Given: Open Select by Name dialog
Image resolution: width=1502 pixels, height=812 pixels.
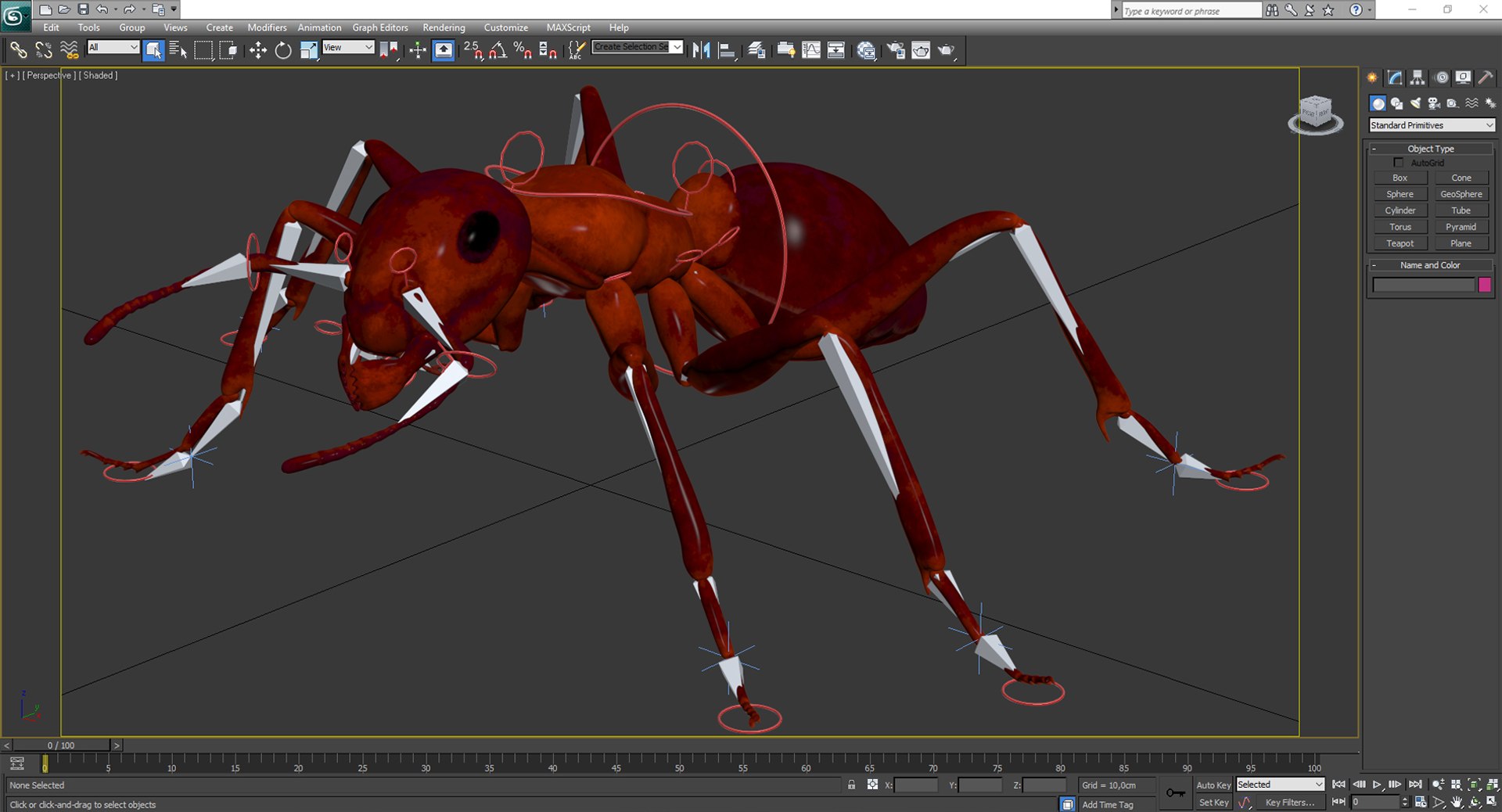Looking at the screenshot, I should [x=178, y=50].
